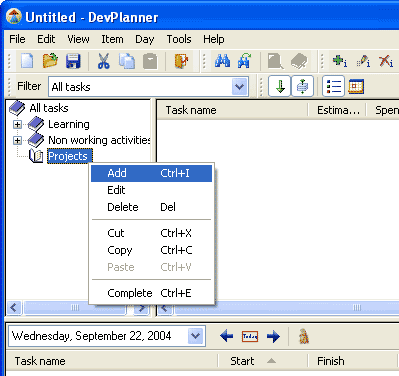Click tree panel scrollbar left arrow
Screen dimensions: 399x376
coord(14,307)
